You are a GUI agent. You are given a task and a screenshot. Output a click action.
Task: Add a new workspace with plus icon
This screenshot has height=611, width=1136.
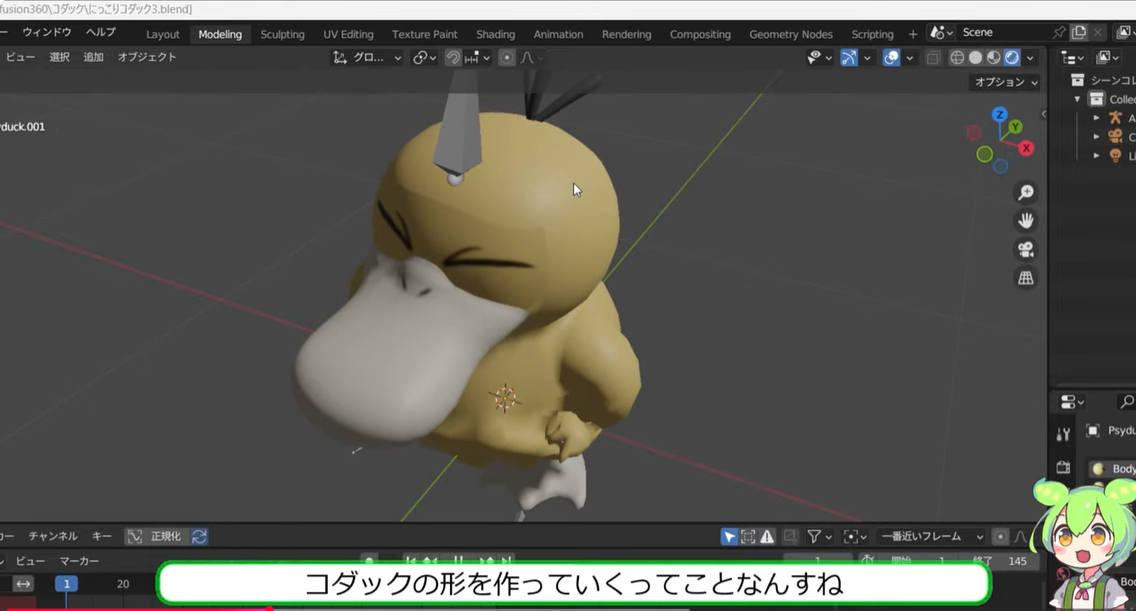913,34
